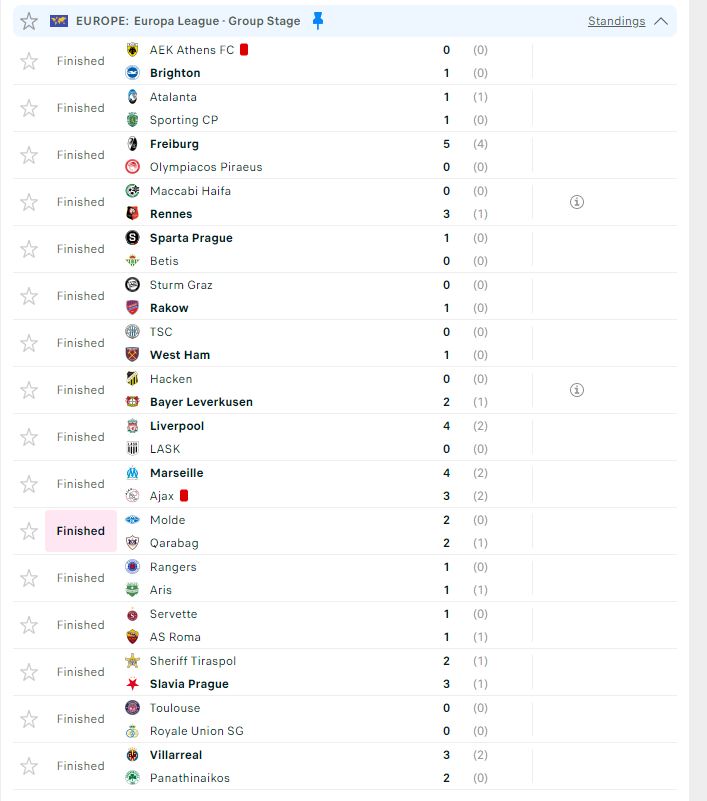Click the Marseille team logo
The image size is (707, 801).
(132, 473)
